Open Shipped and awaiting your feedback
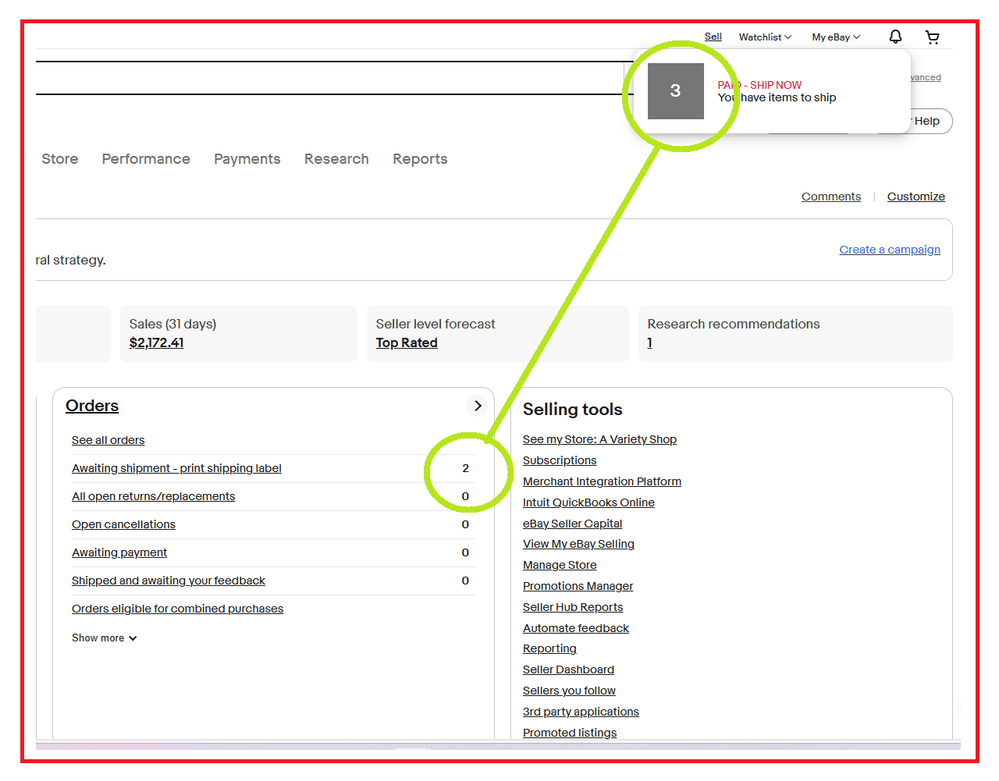This screenshot has height=781, width=999. (x=168, y=580)
